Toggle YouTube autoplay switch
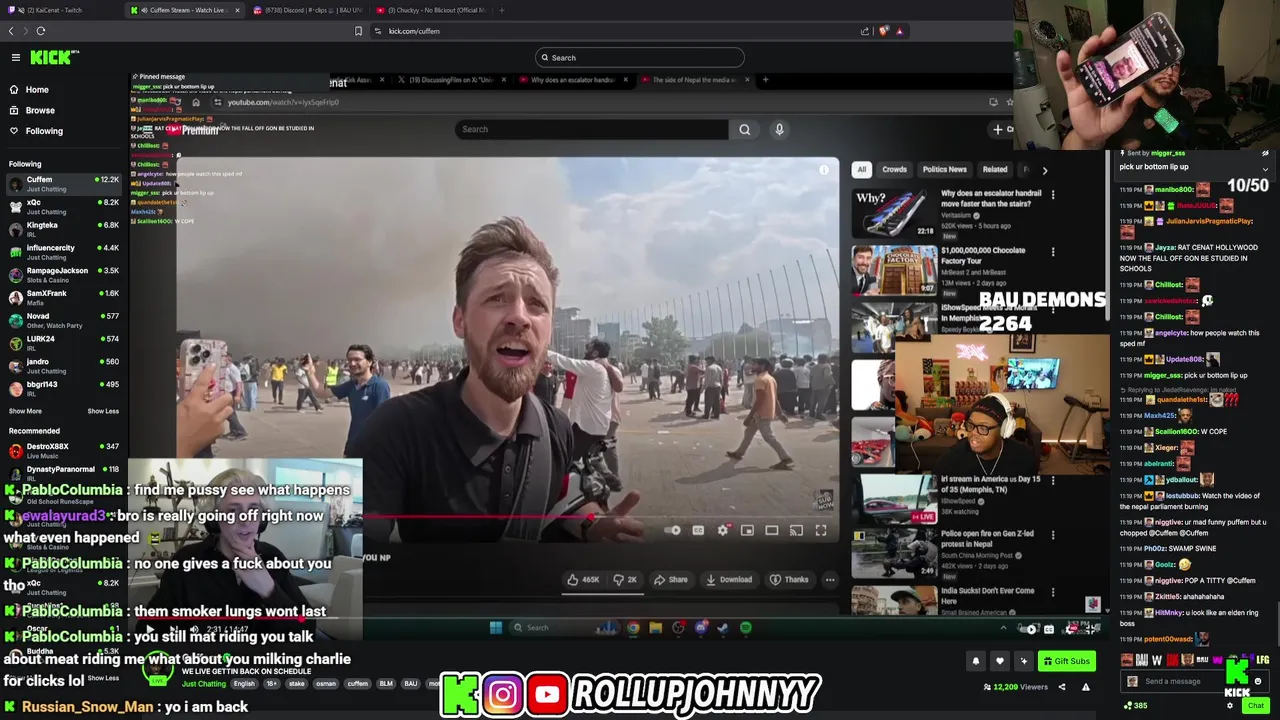The height and width of the screenshot is (720, 1280). pos(674,530)
